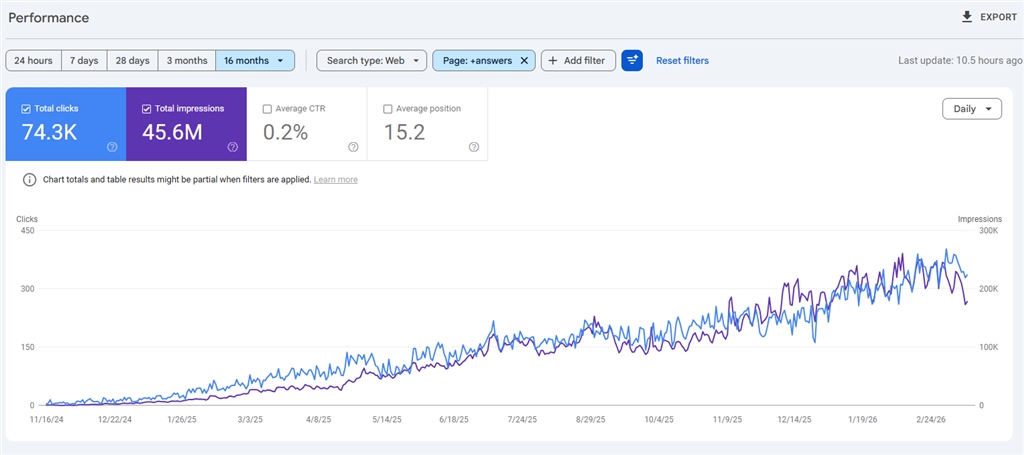Open the filter options icon button
The image size is (1024, 455).
[x=632, y=61]
